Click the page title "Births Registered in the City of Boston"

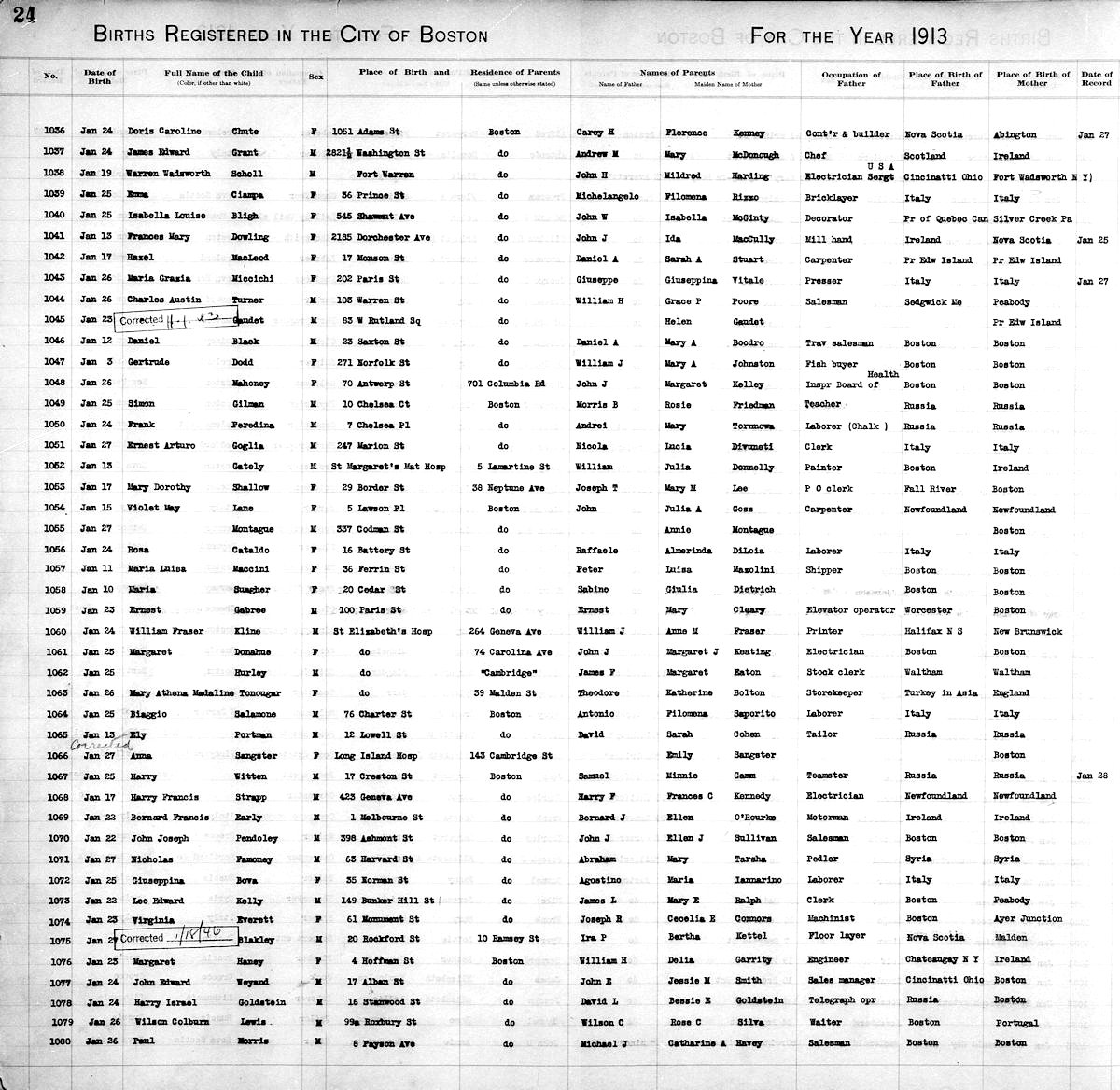pos(290,35)
